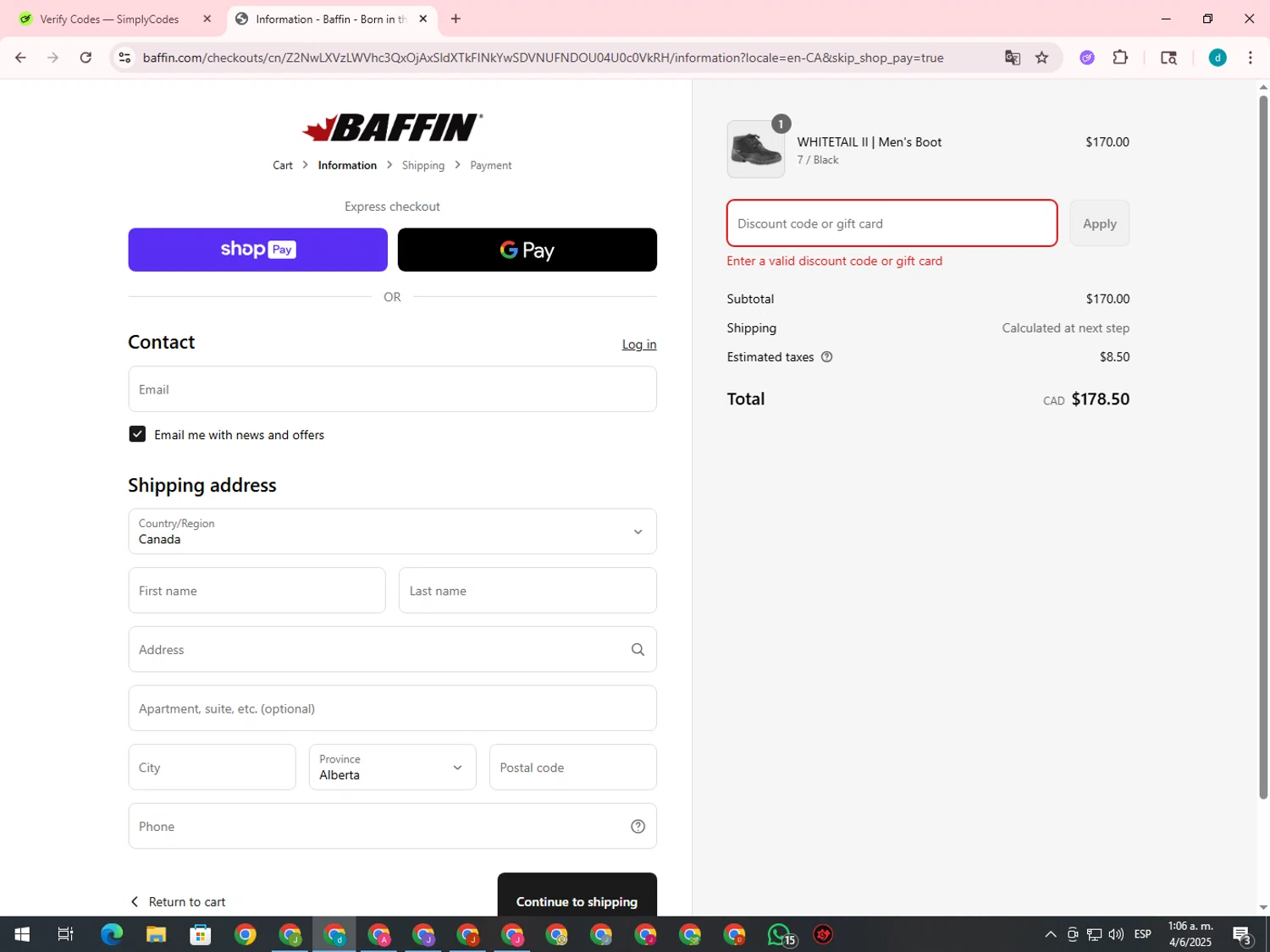
Task: Click the City field
Action: pyautogui.click(x=212, y=767)
